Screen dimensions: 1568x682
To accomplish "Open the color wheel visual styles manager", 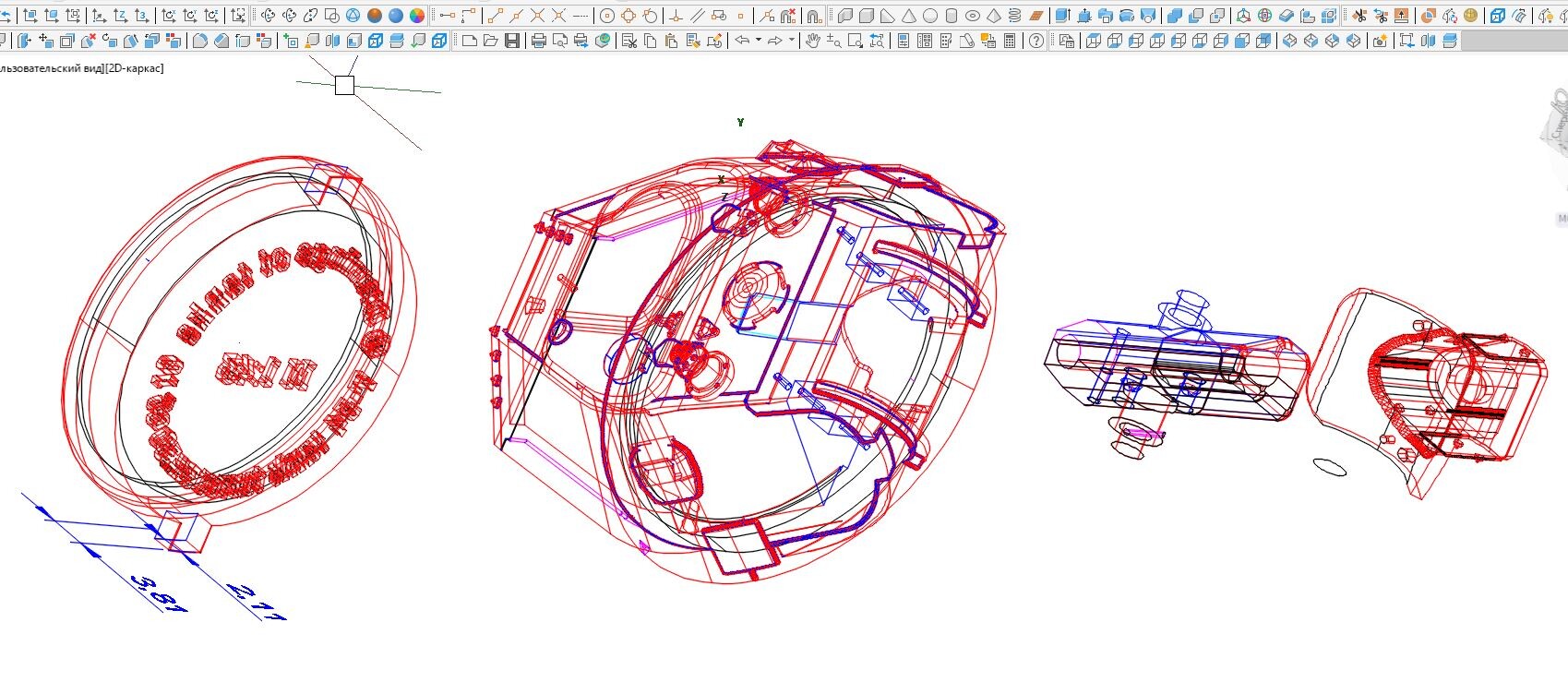I will 416,16.
